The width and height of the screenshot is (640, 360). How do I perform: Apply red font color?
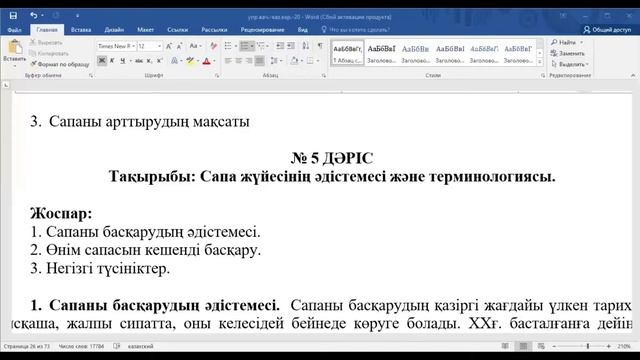point(207,61)
